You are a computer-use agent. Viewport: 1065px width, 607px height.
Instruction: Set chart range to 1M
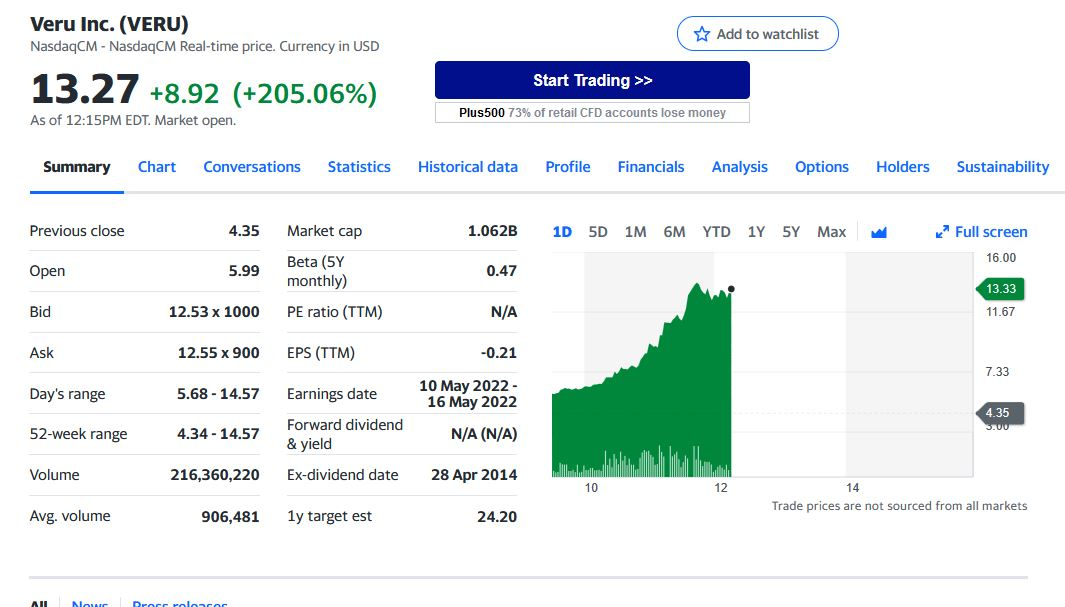point(636,232)
